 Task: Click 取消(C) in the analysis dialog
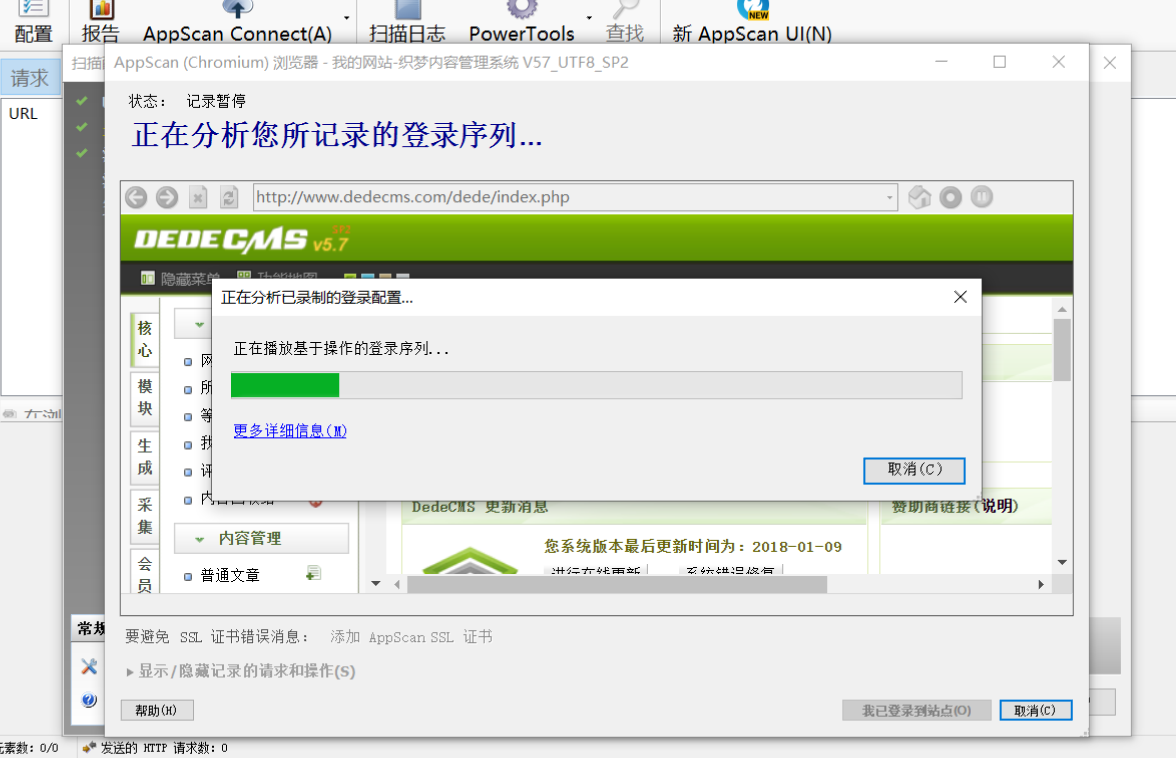[x=914, y=470]
